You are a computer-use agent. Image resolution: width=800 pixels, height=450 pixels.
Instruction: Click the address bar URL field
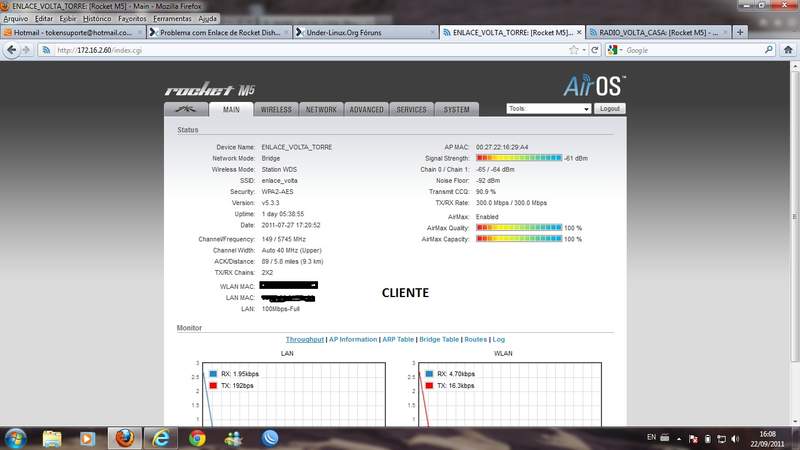point(306,50)
